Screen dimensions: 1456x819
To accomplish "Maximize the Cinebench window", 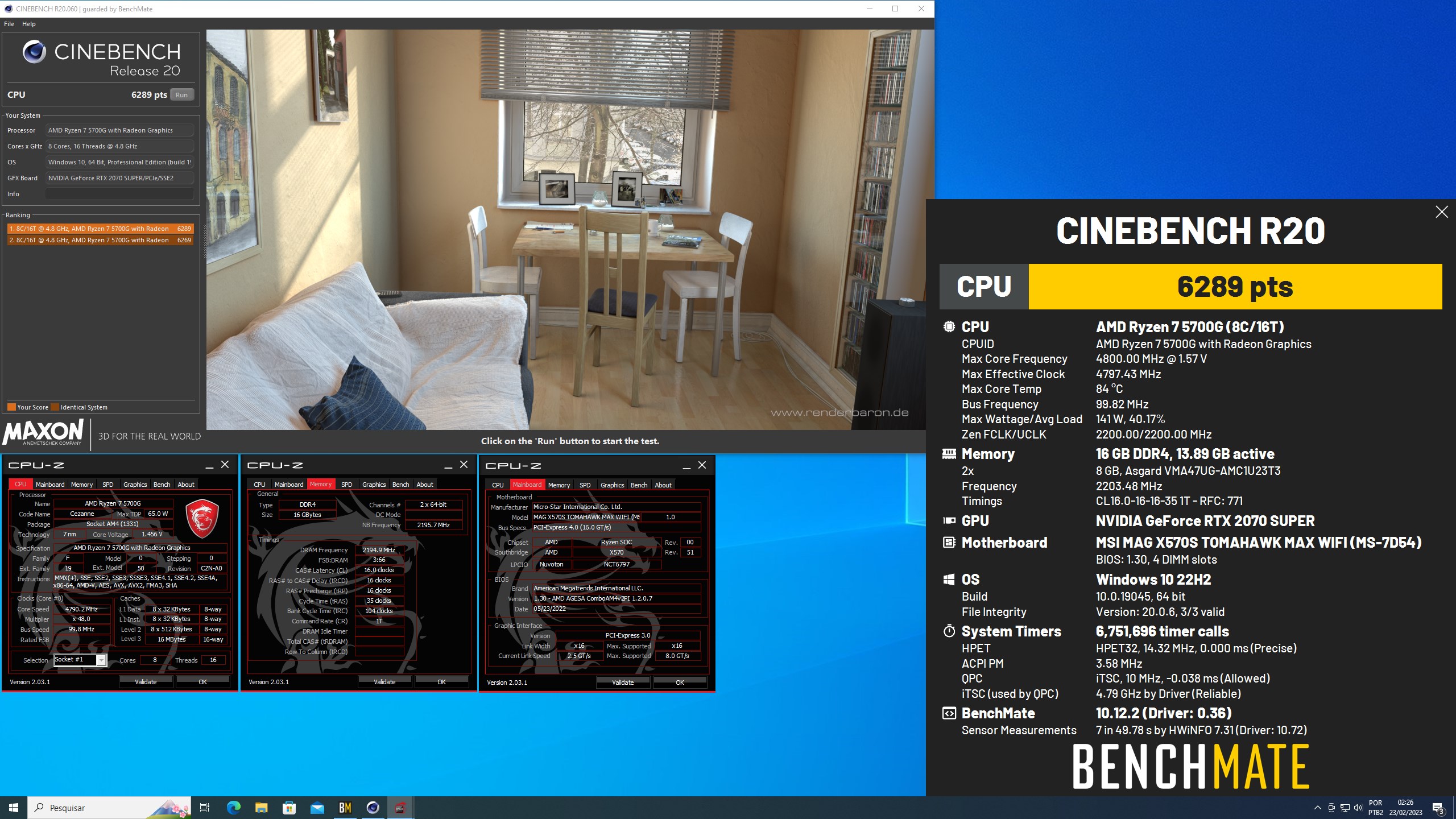I will pos(895,9).
